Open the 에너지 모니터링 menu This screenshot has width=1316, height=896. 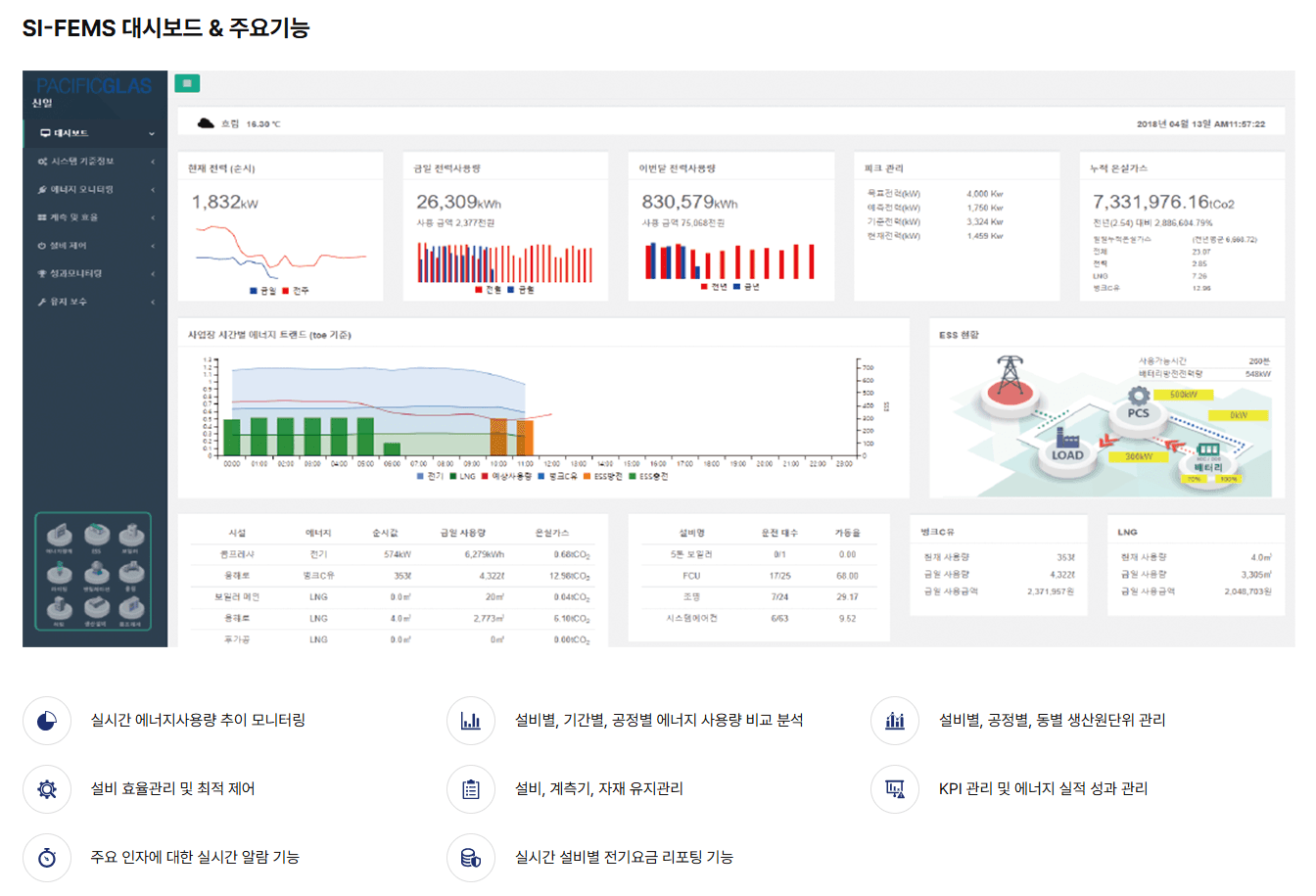(81, 189)
